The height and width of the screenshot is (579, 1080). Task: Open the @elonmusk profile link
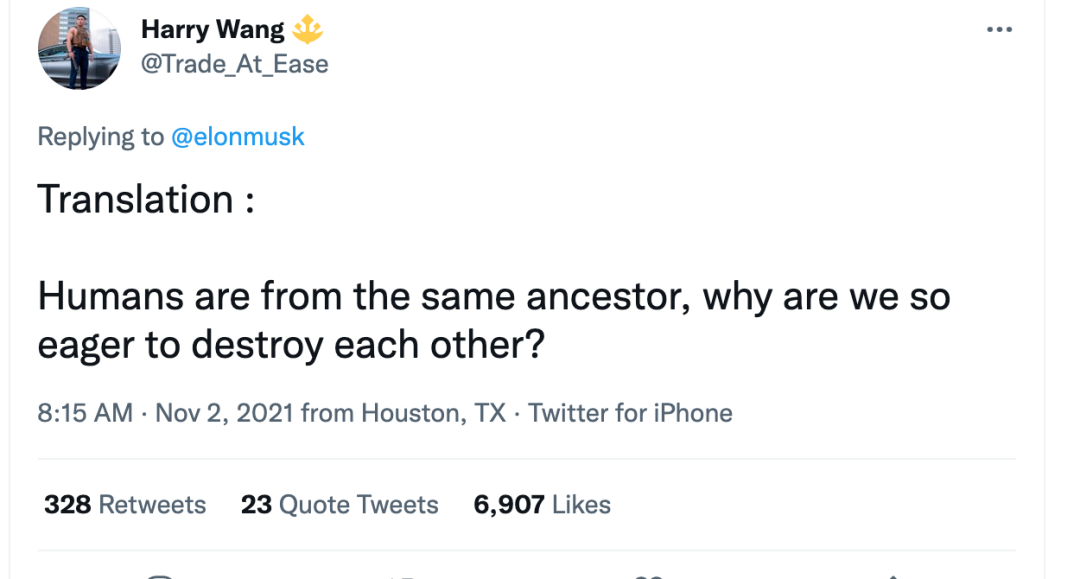(x=238, y=136)
